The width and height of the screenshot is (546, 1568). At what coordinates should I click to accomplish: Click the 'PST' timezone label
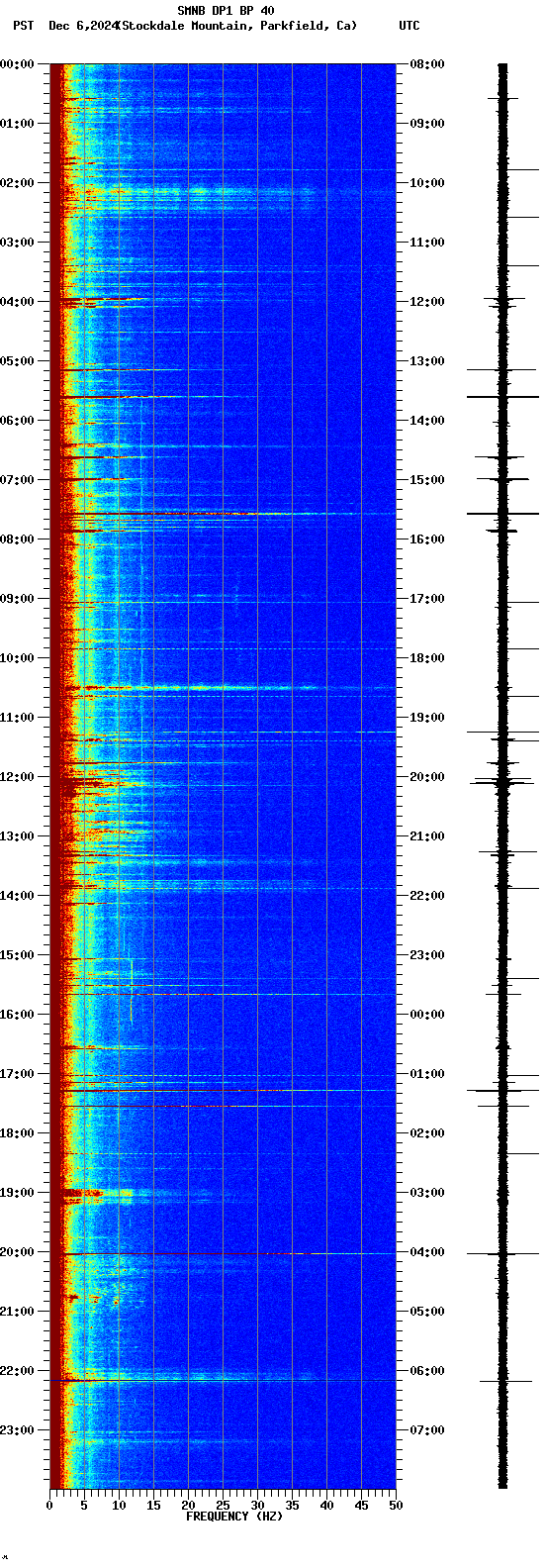[23, 26]
